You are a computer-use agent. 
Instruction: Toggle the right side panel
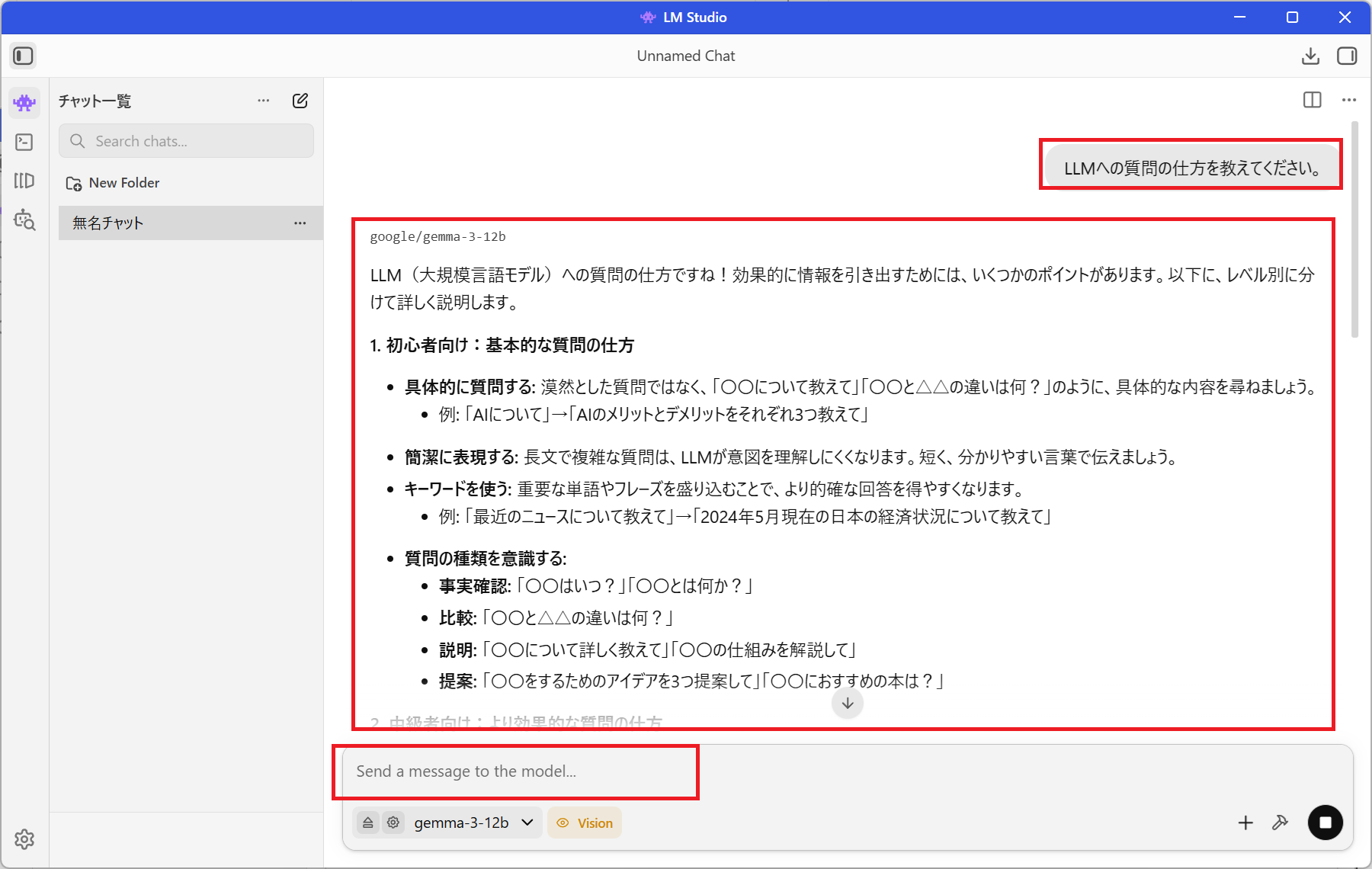point(1347,56)
